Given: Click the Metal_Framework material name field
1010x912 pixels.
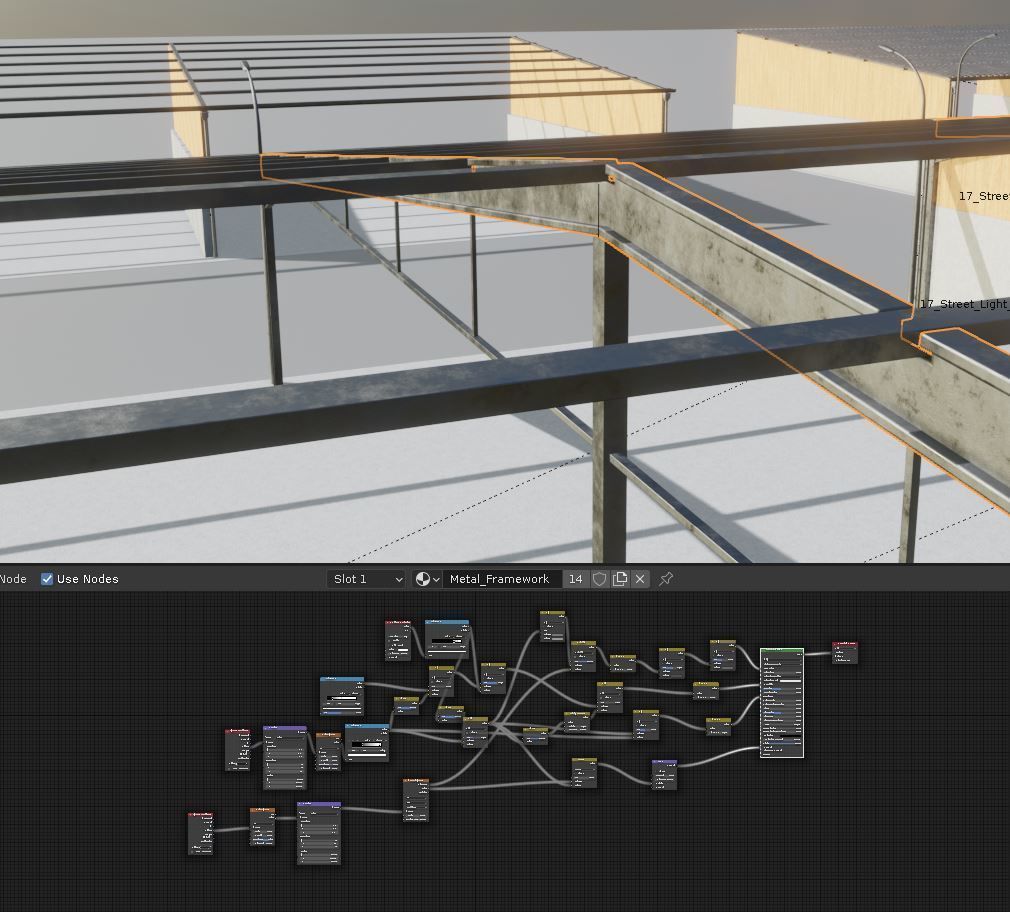Looking at the screenshot, I should [502, 579].
